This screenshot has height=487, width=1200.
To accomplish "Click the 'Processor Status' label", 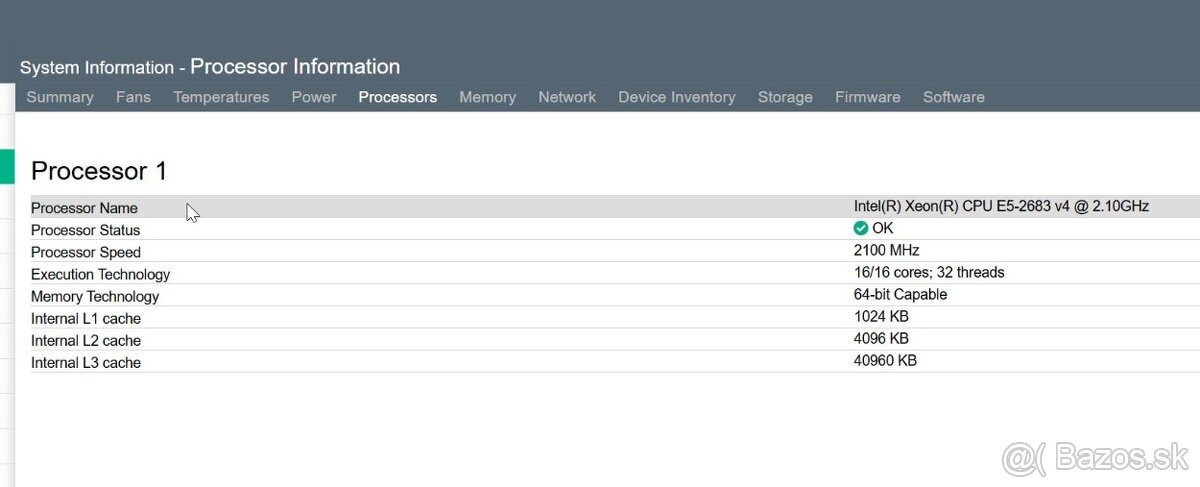I will [x=86, y=230].
